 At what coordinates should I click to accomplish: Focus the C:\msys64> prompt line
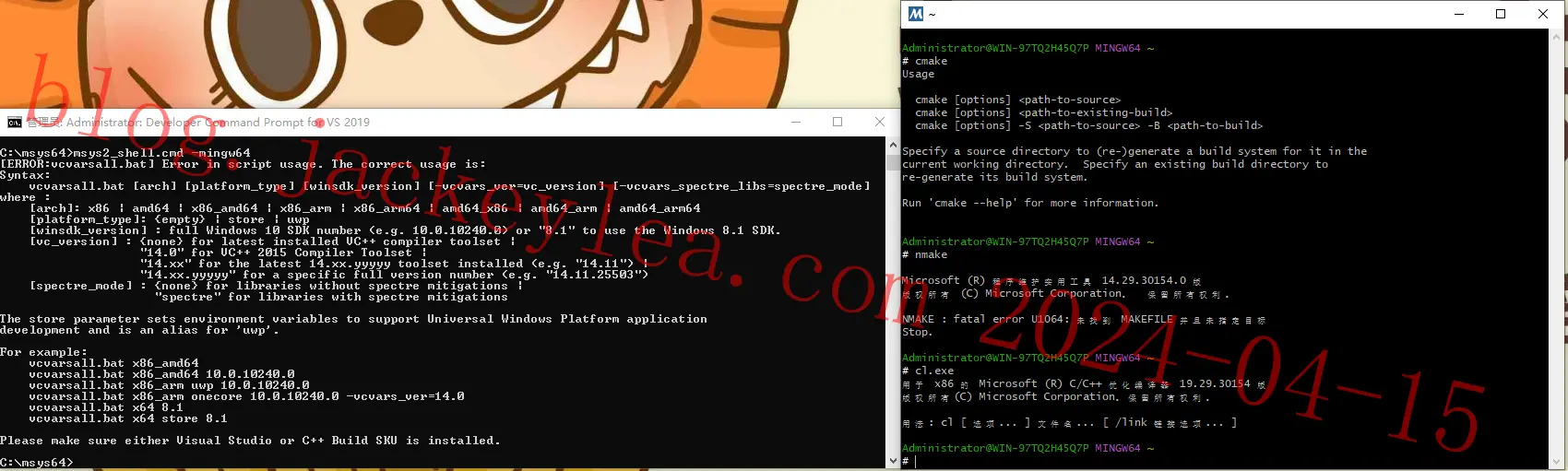(x=37, y=463)
